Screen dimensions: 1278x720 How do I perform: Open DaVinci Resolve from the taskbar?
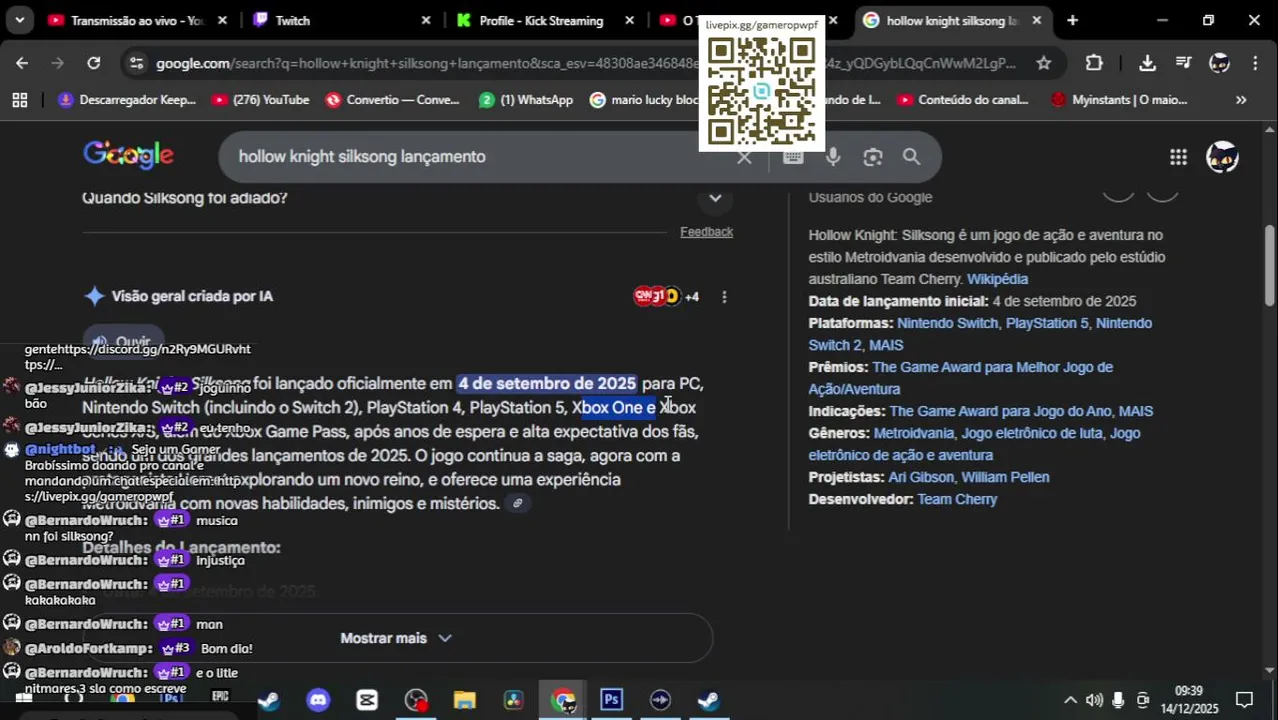click(513, 700)
